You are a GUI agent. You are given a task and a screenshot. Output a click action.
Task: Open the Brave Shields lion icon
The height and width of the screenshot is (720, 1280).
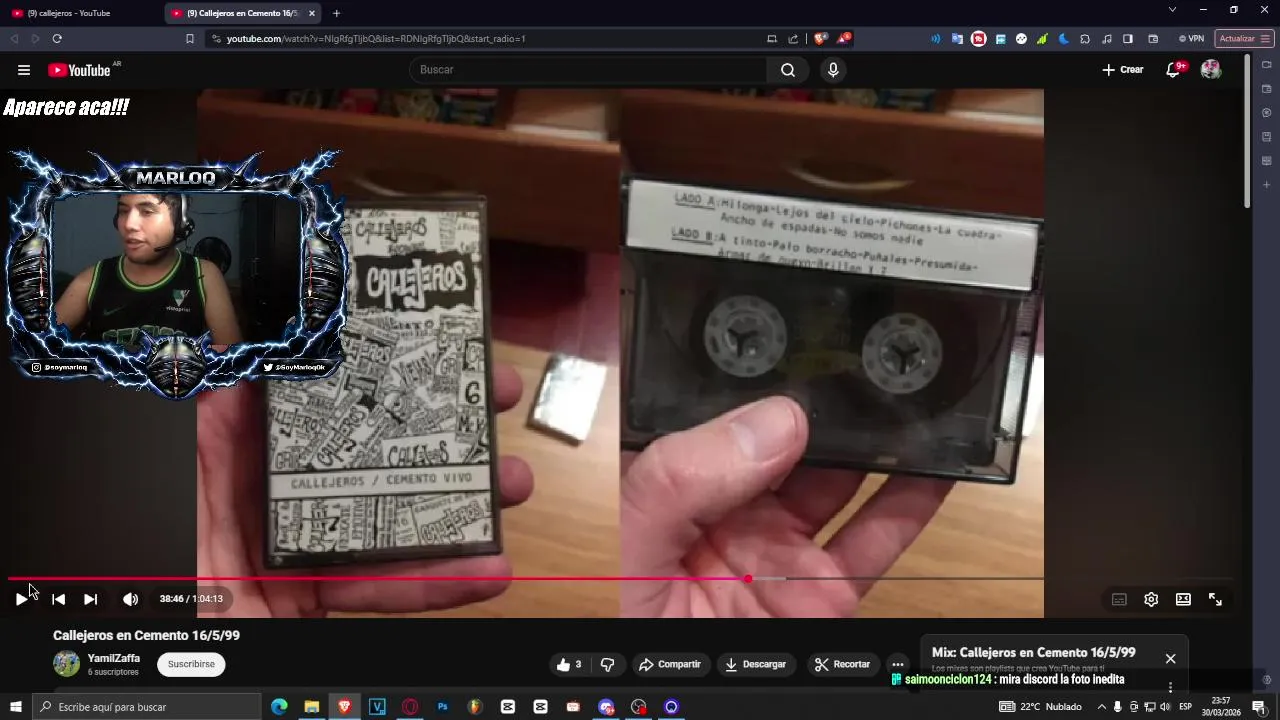(x=820, y=39)
